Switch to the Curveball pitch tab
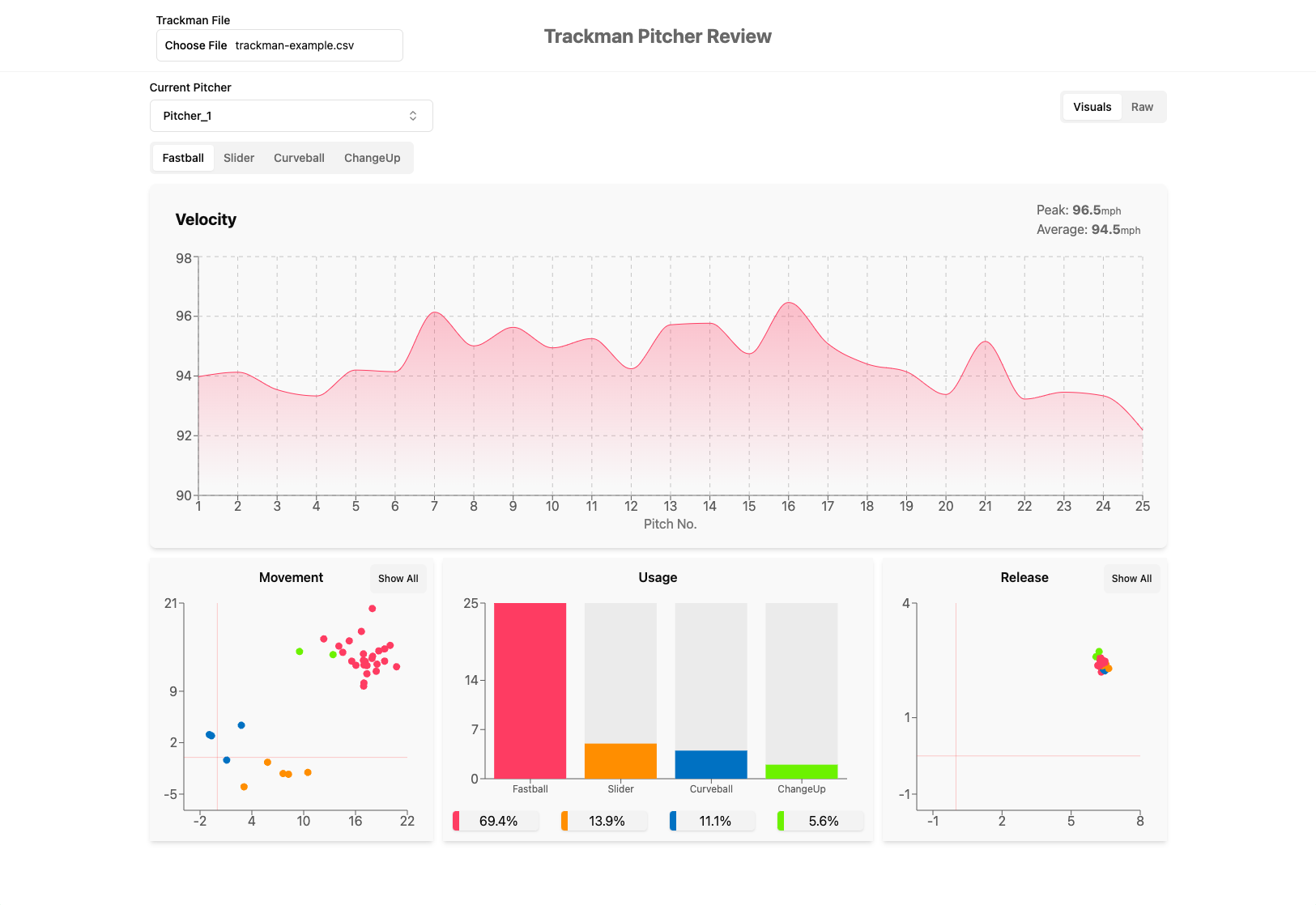 pyautogui.click(x=299, y=158)
